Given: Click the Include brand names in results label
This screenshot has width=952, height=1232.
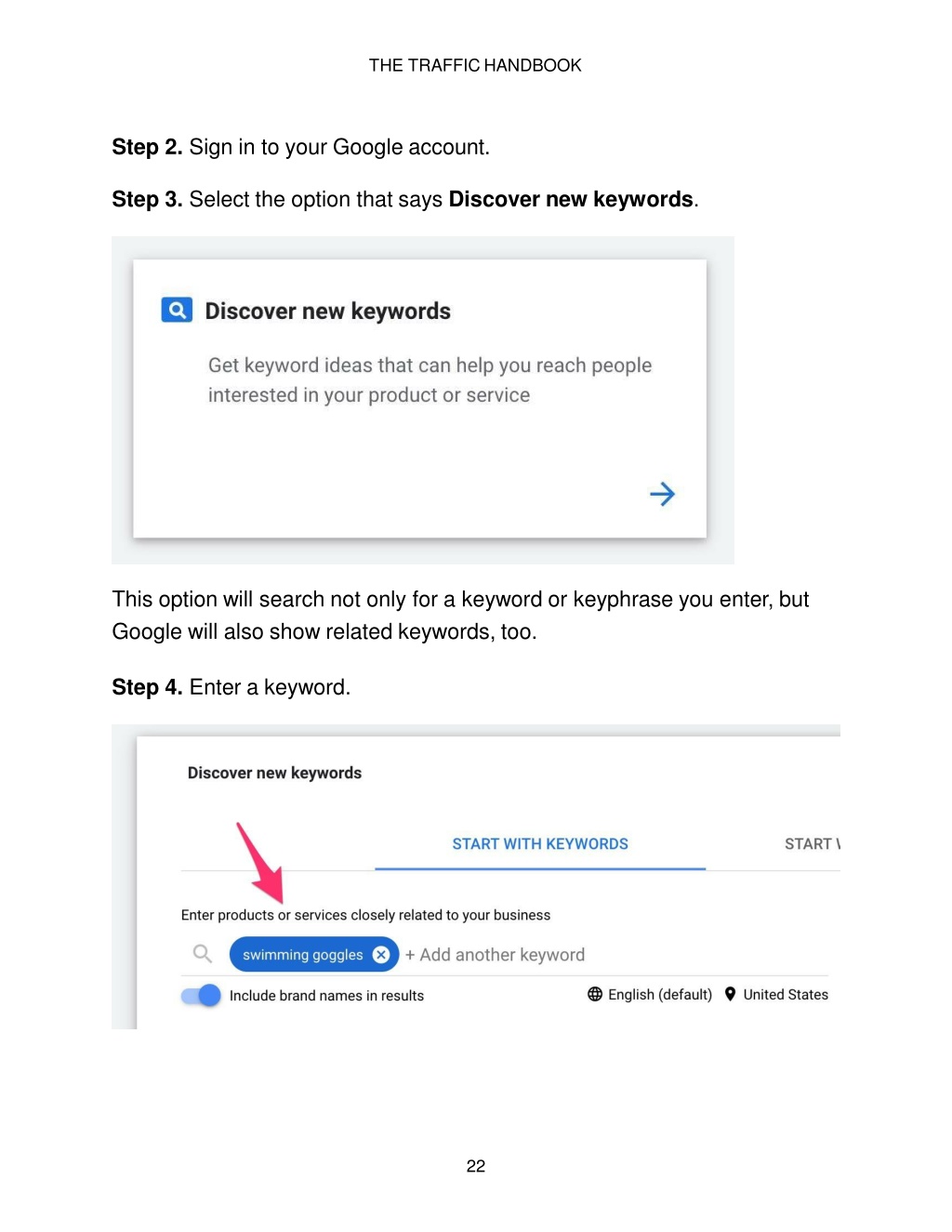Looking at the screenshot, I should pyautogui.click(x=326, y=996).
